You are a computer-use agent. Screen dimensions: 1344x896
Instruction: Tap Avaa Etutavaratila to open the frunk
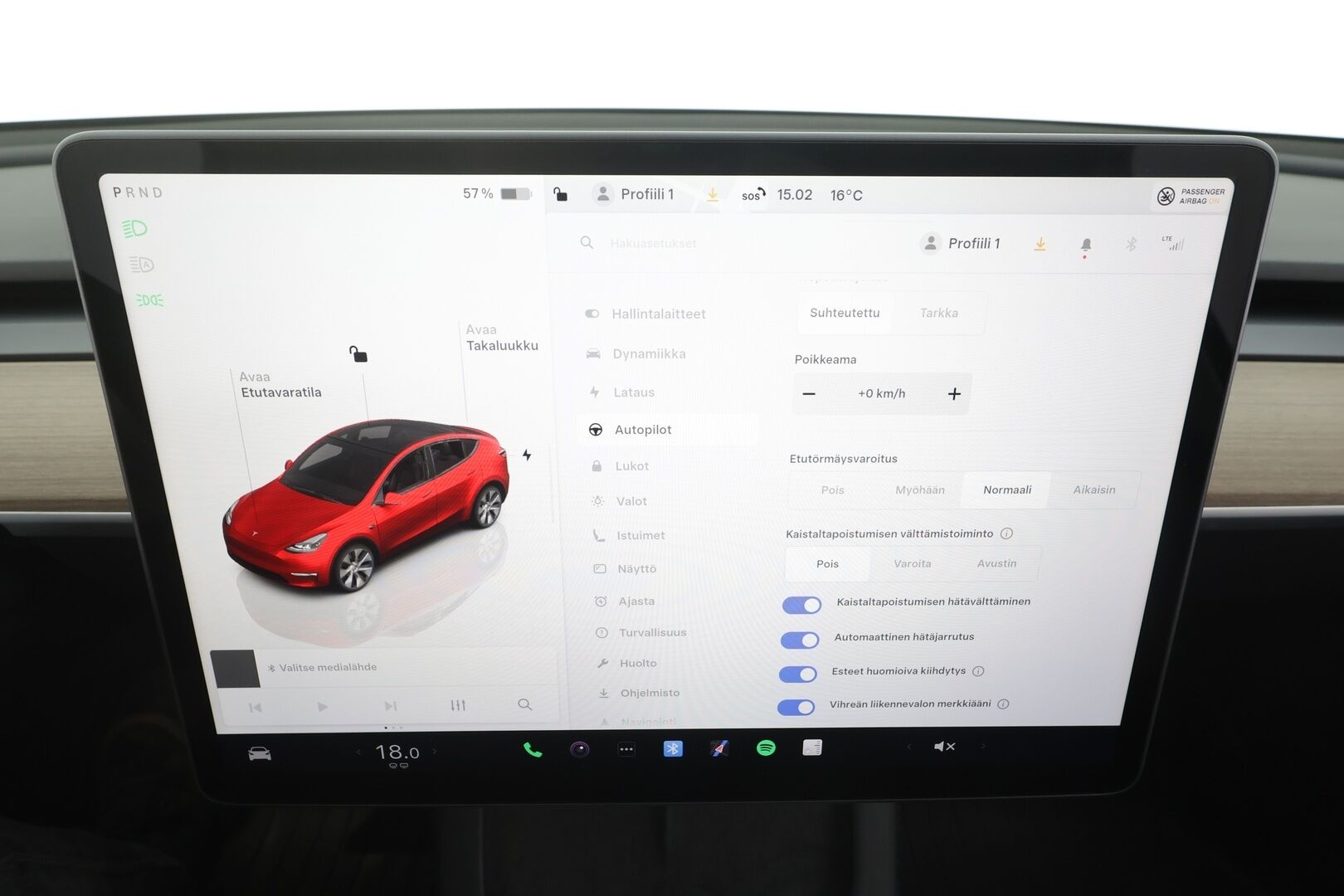tap(280, 384)
